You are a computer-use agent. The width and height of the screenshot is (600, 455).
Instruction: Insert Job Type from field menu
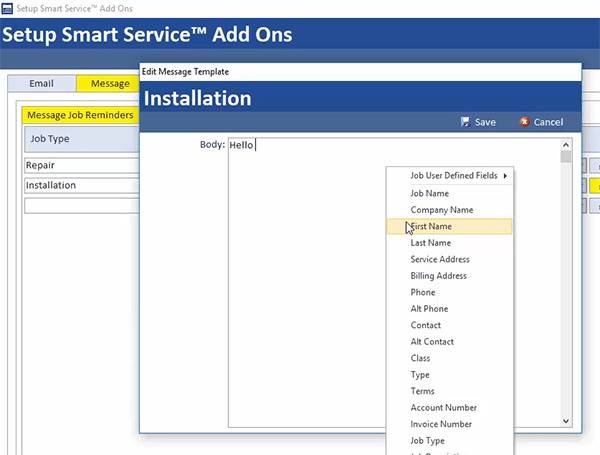pyautogui.click(x=450, y=440)
